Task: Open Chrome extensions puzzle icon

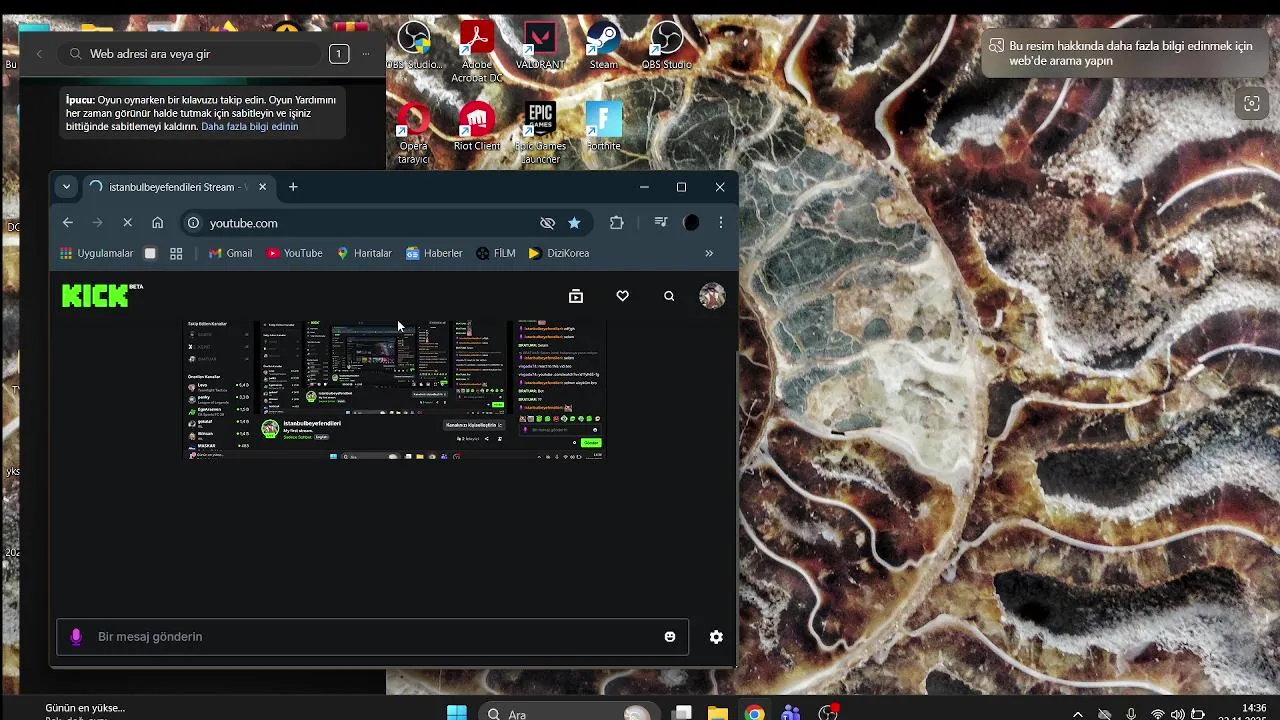Action: click(x=616, y=223)
